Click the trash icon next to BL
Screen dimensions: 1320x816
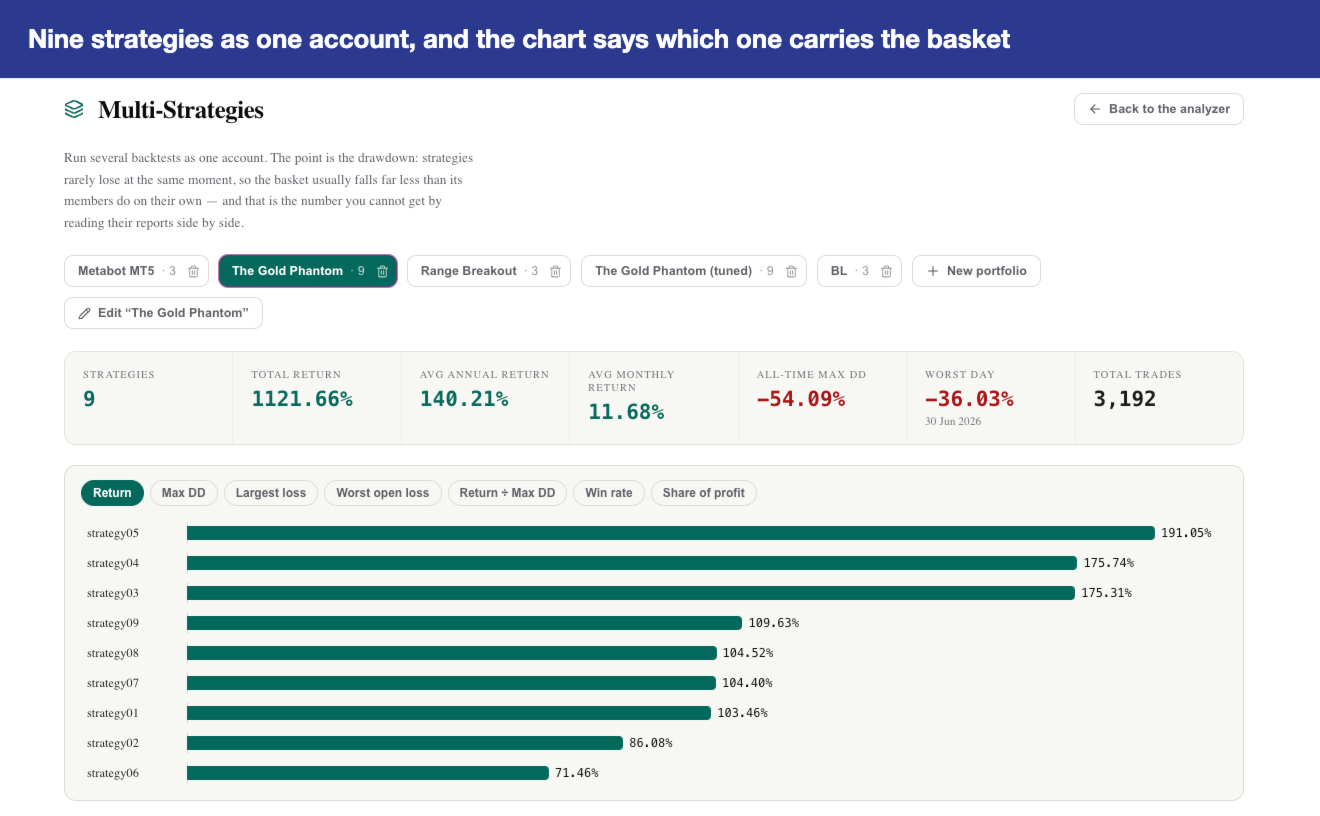pyautogui.click(x=886, y=271)
